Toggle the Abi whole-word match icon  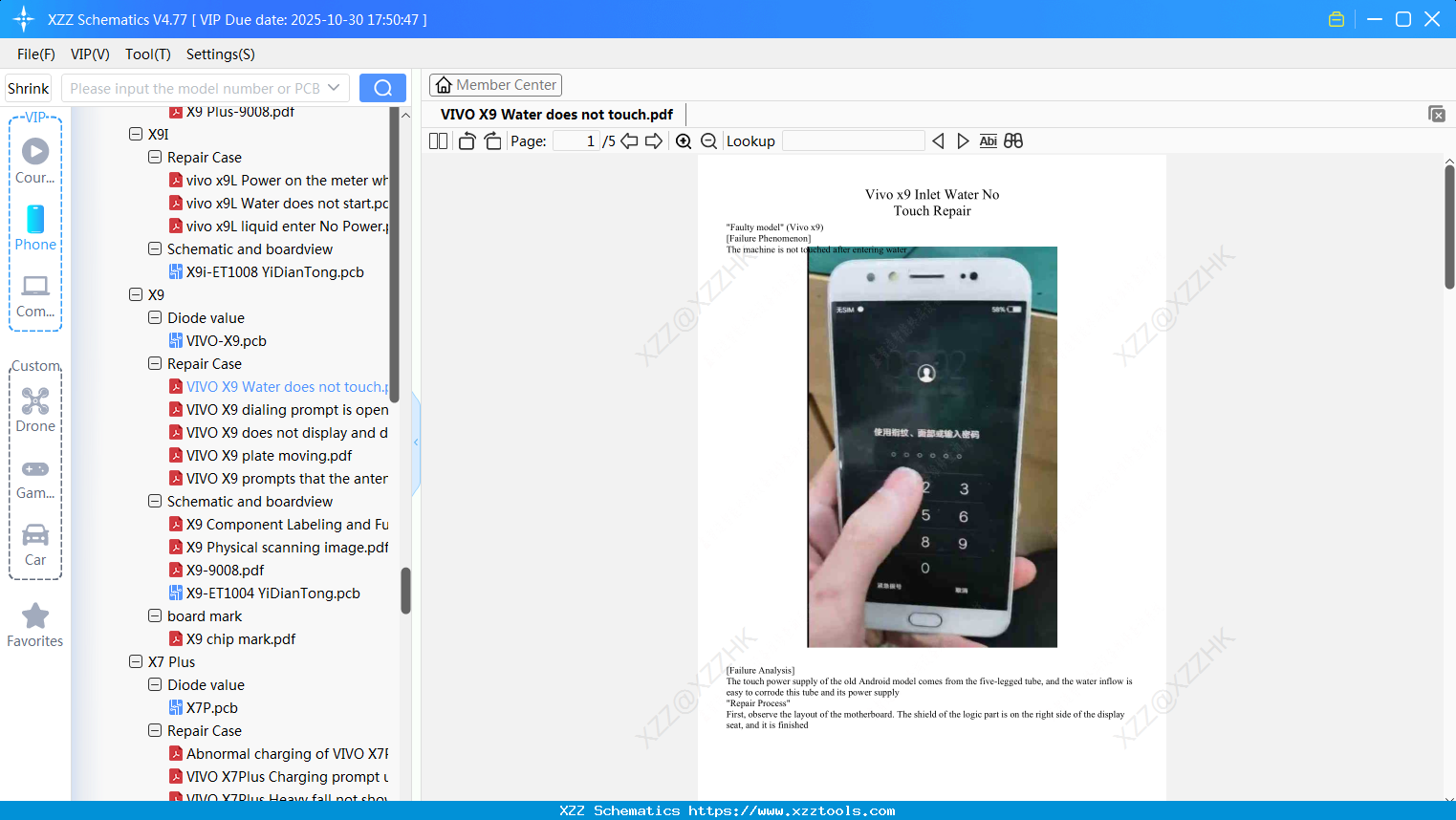click(989, 140)
